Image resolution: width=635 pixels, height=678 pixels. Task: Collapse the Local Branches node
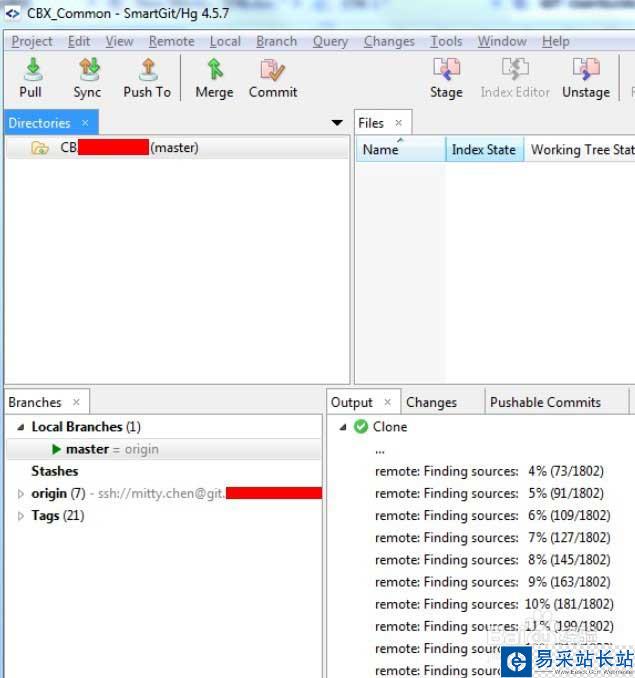click(21, 428)
